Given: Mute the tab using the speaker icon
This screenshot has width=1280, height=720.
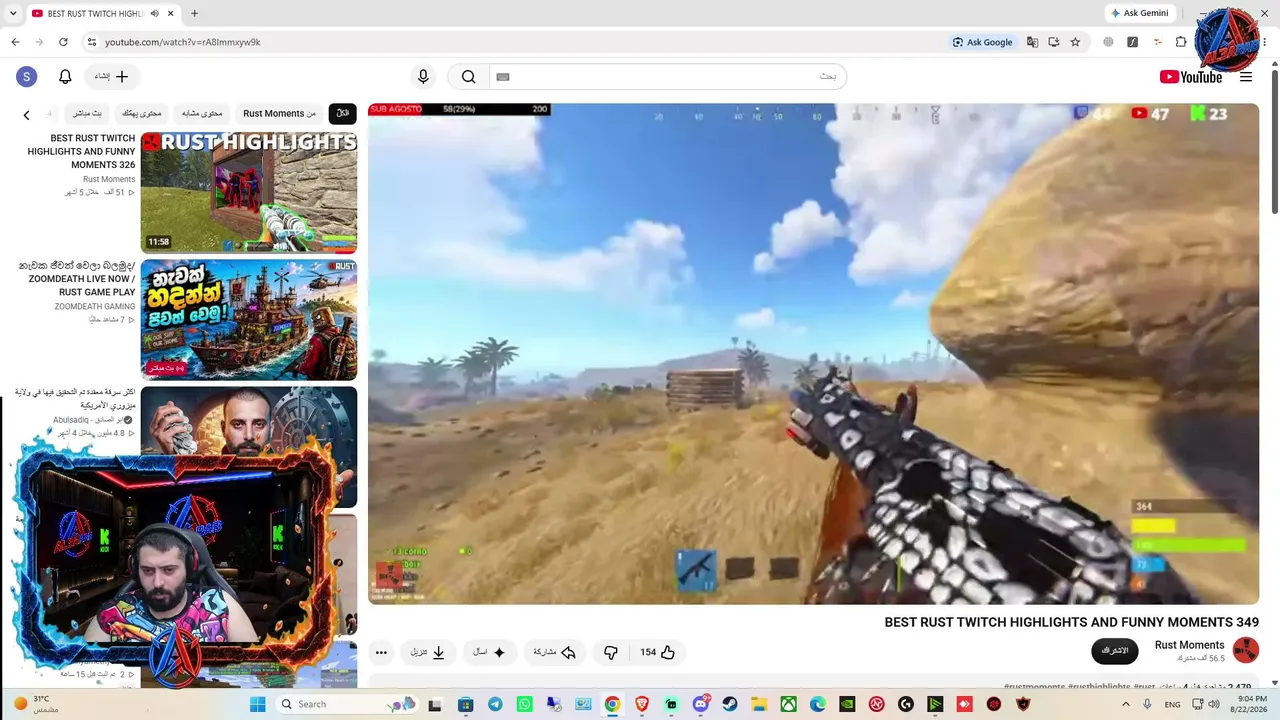Looking at the screenshot, I should [154, 14].
